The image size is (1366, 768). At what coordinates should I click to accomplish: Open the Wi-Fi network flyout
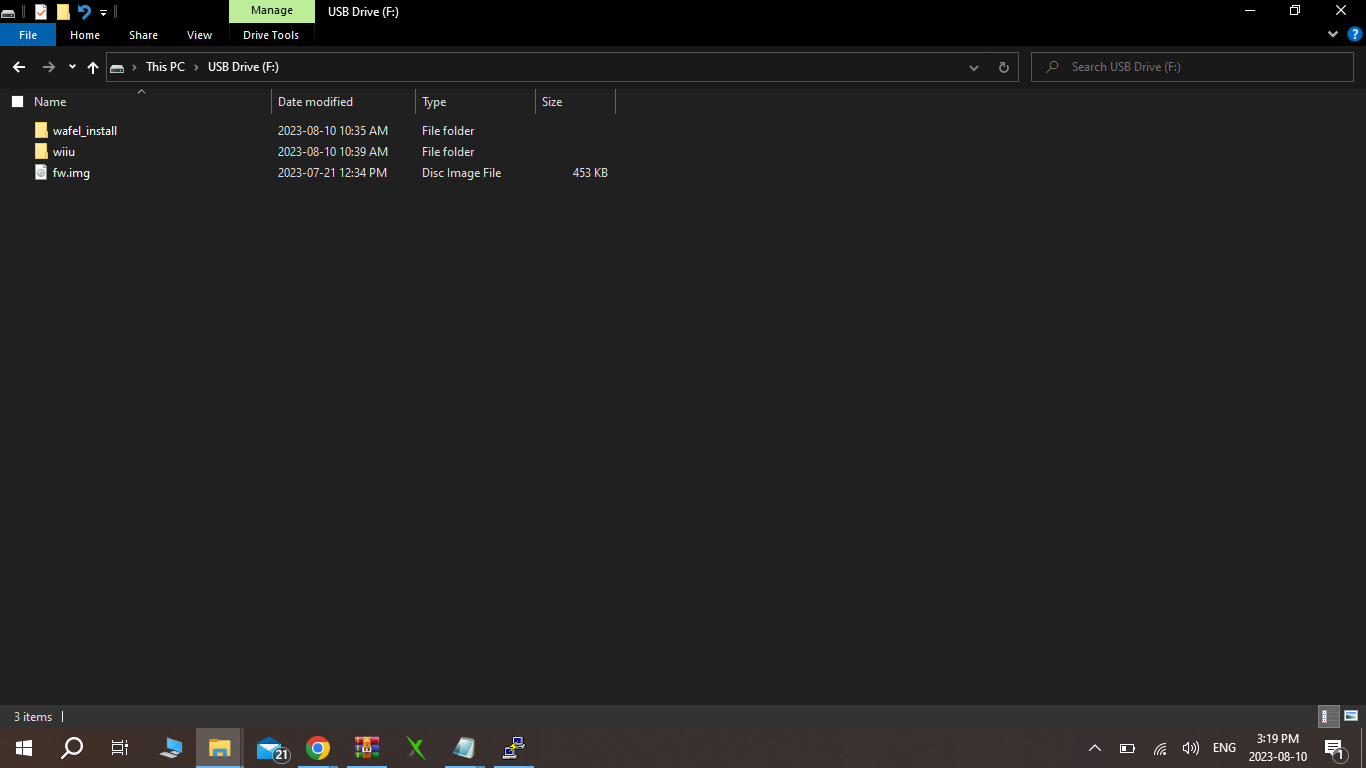pyautogui.click(x=1160, y=748)
